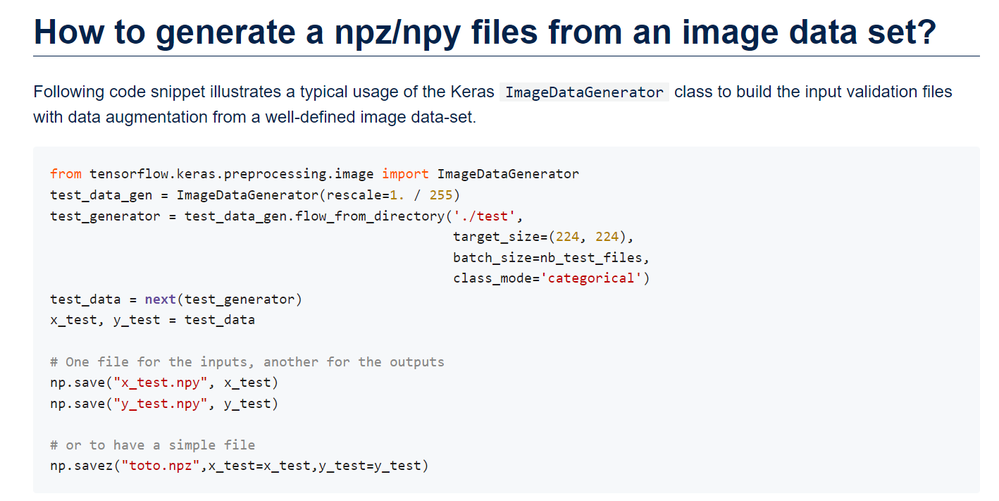The width and height of the screenshot is (999, 501).
Task: Click the 'test_generator = test_data_gen.flow_from_directory' line
Action: click(x=287, y=216)
